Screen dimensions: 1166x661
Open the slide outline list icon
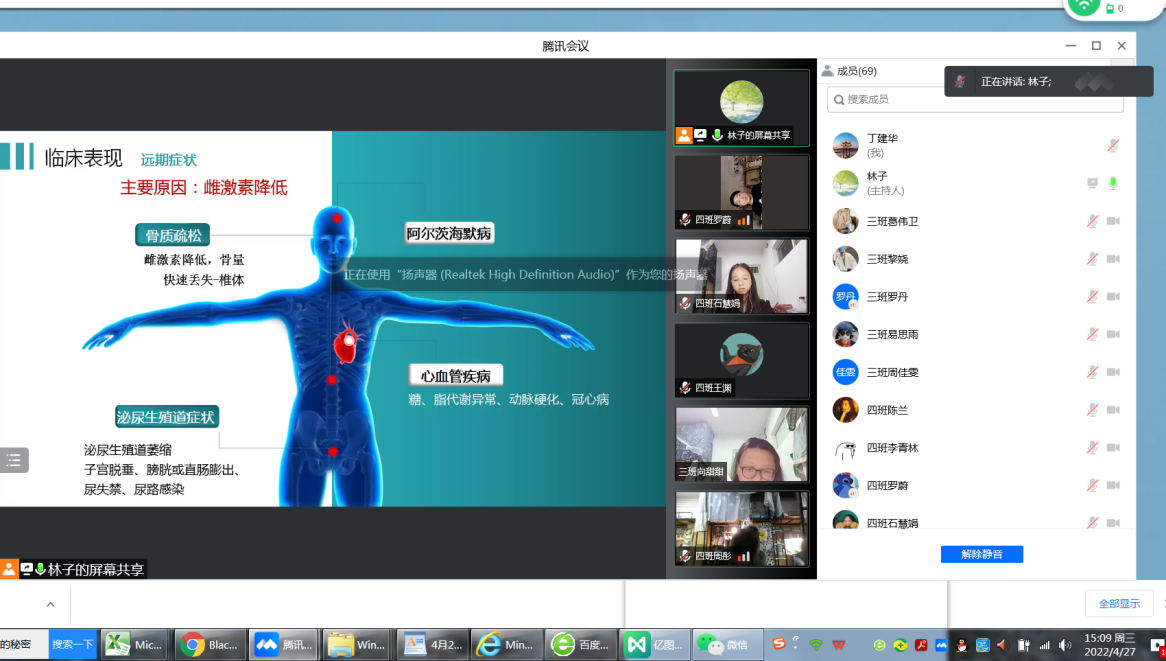[14, 460]
